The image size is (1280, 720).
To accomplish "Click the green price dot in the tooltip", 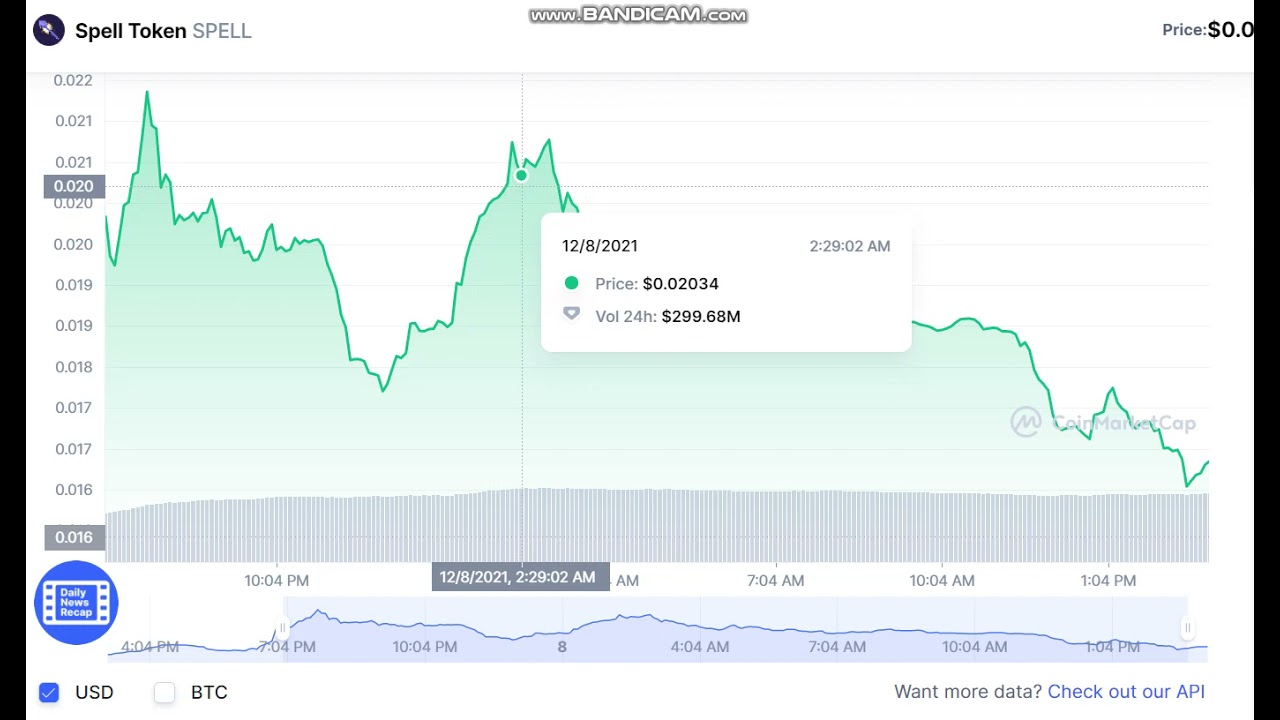I will coord(571,284).
